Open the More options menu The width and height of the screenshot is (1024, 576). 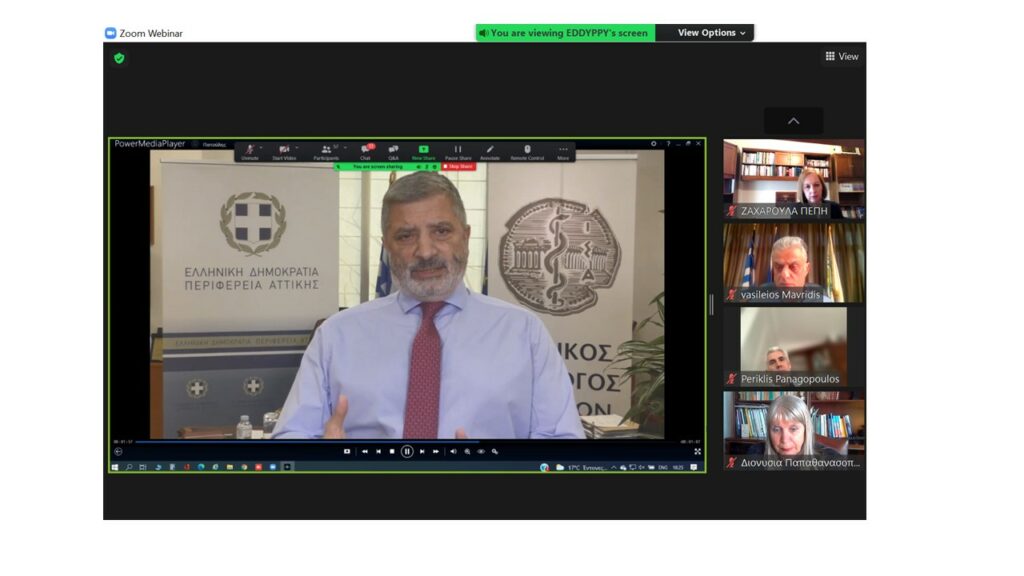click(x=563, y=150)
